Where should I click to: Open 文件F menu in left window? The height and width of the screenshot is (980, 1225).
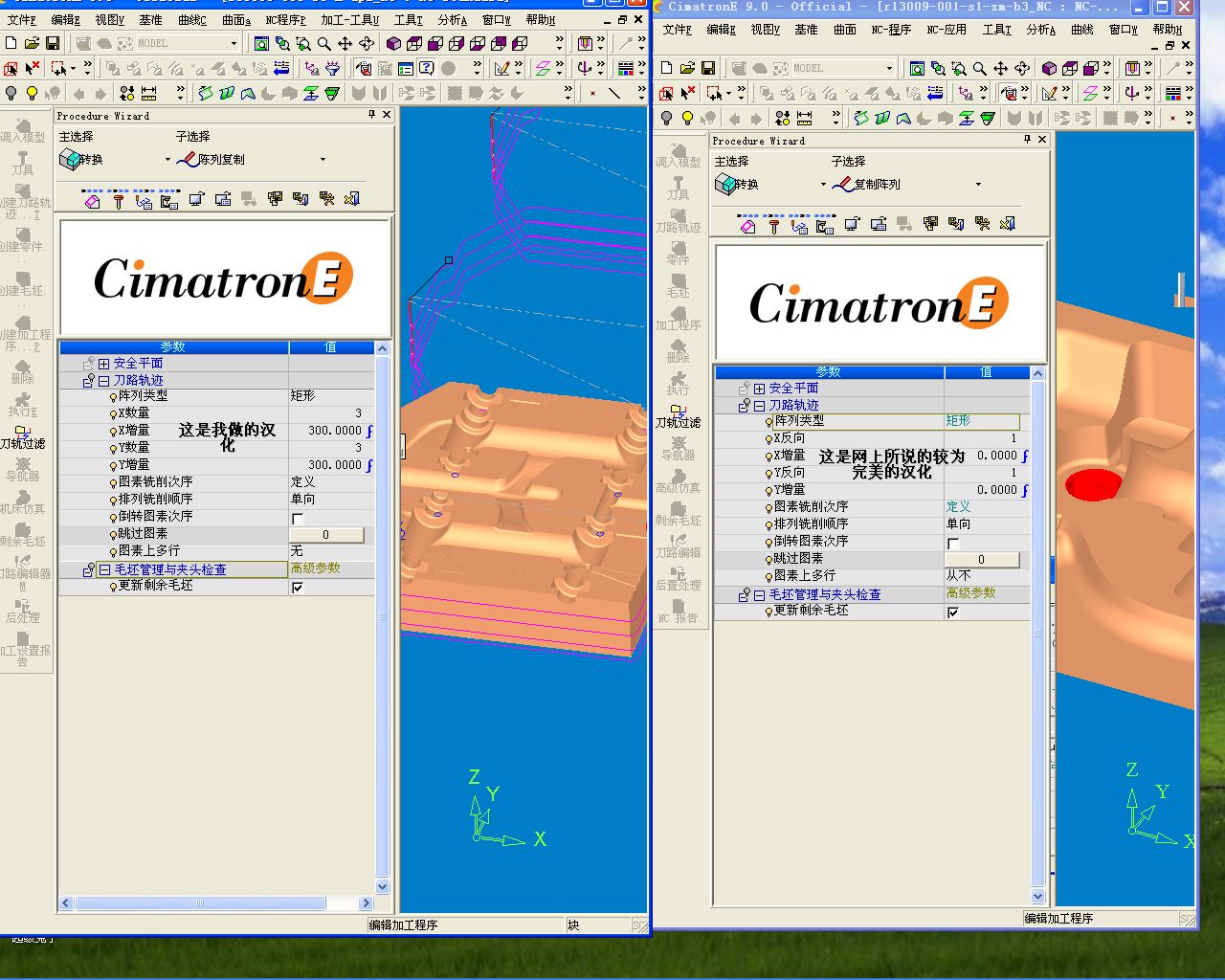point(21,19)
